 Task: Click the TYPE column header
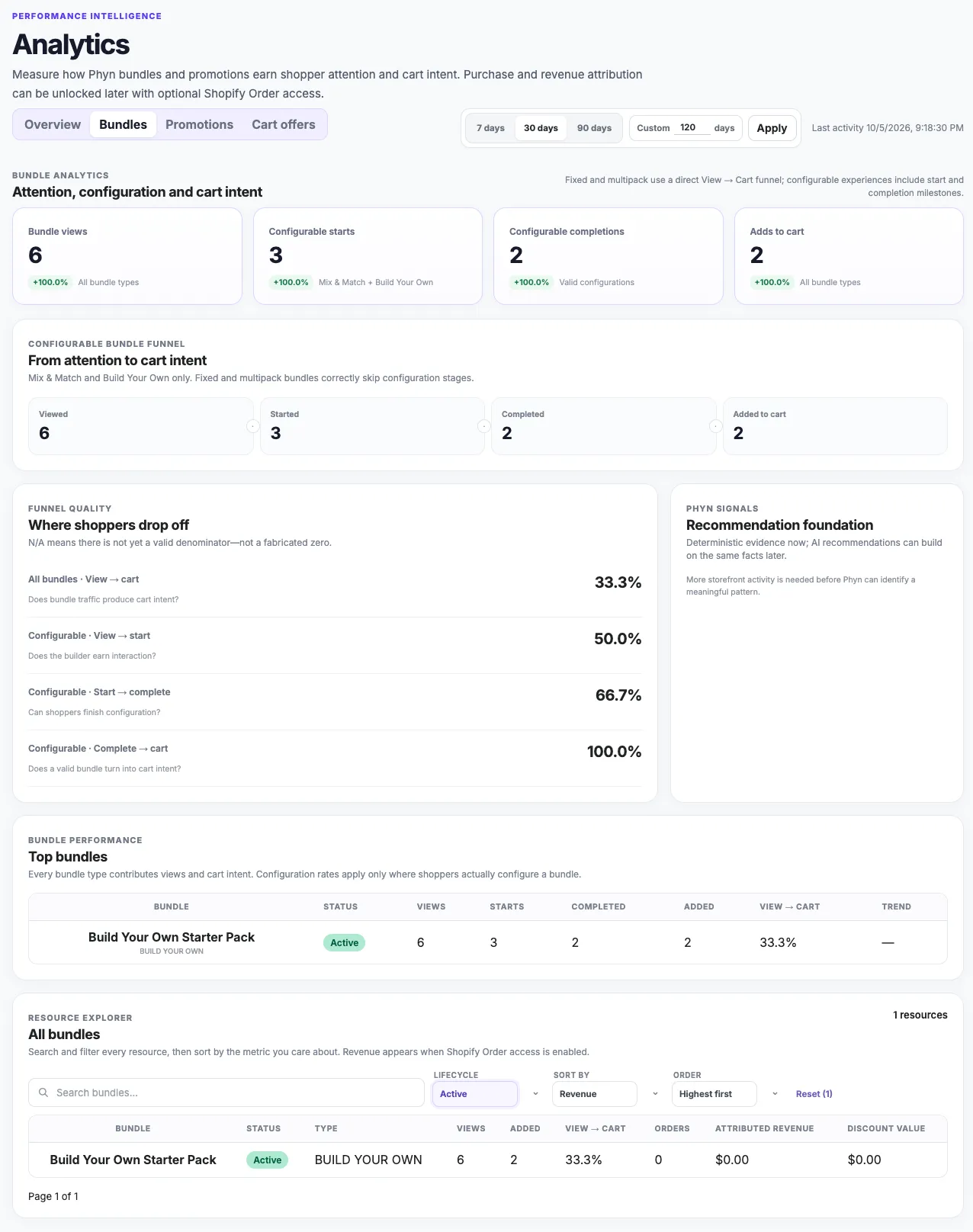pos(326,1129)
